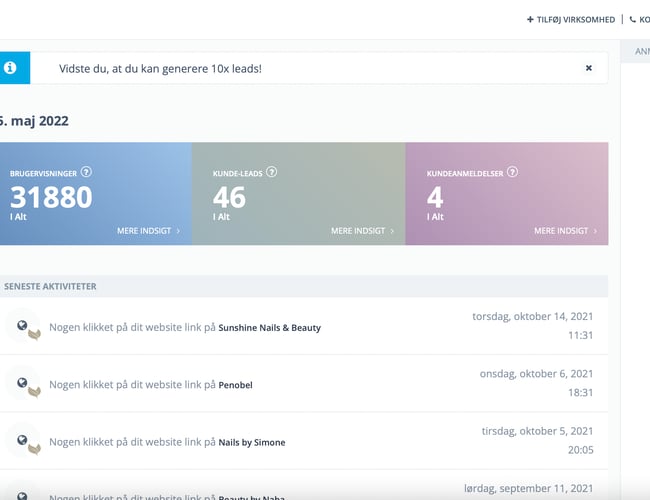650x500 pixels.
Task: Open help icon next to Brugervisninger
Action: [x=86, y=172]
